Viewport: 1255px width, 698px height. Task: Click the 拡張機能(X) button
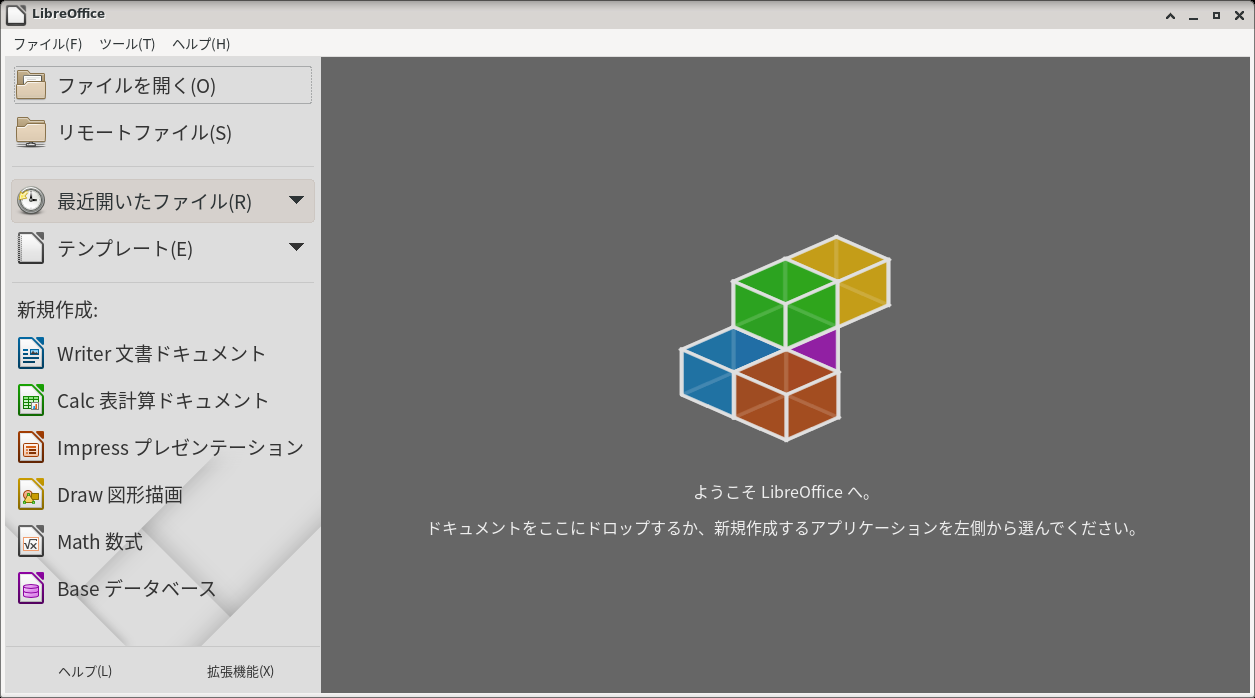(x=241, y=672)
